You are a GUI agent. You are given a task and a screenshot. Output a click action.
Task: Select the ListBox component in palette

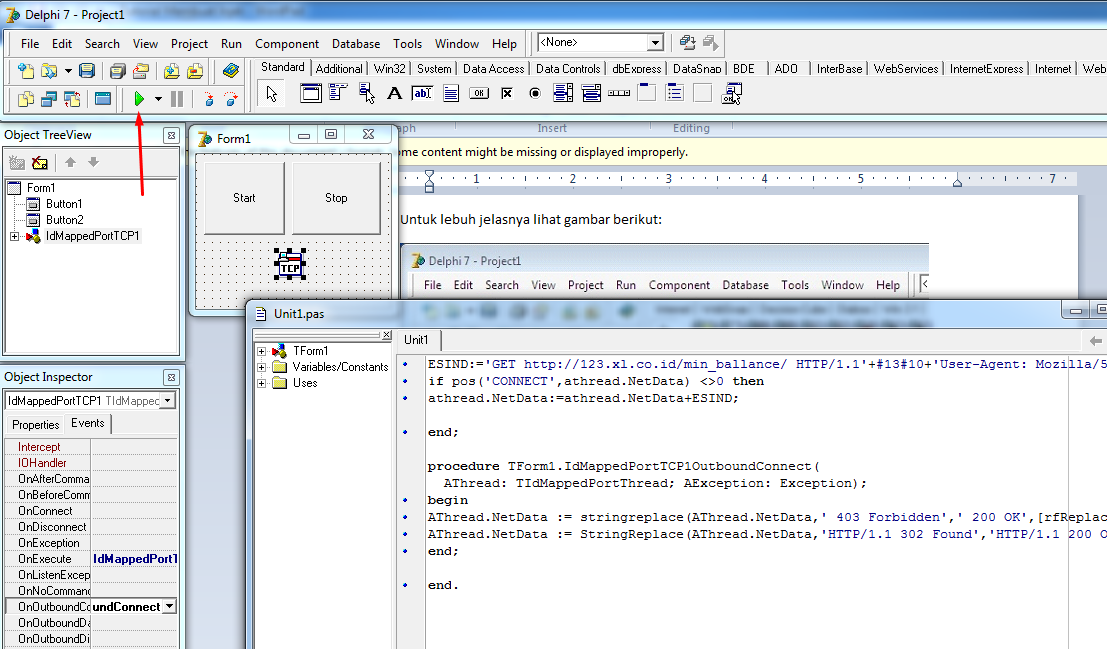(563, 93)
